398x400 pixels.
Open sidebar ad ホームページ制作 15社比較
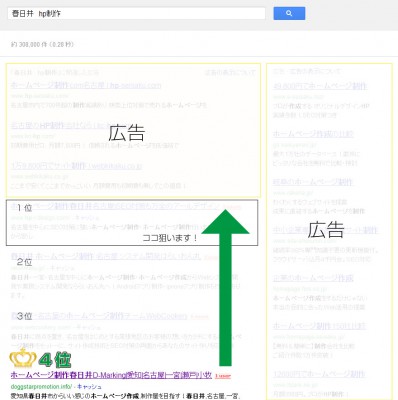(319, 326)
